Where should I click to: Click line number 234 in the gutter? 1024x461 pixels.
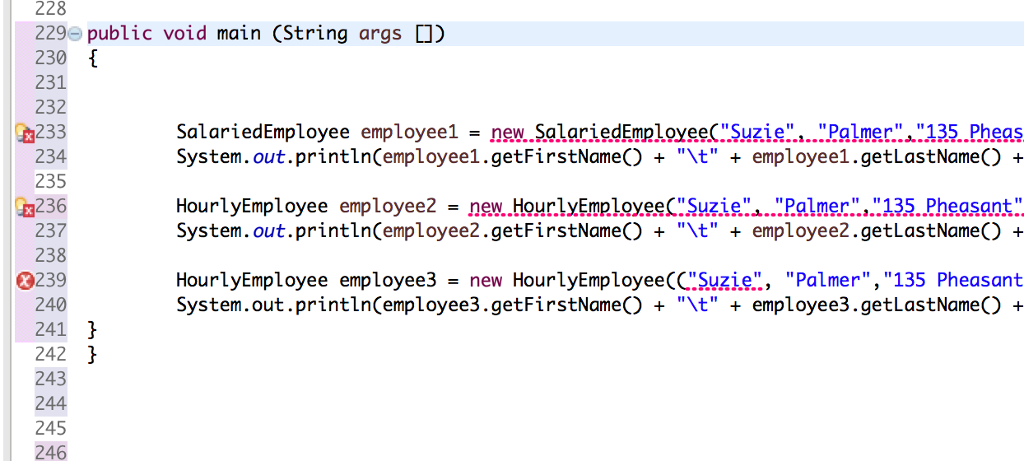click(x=51, y=157)
